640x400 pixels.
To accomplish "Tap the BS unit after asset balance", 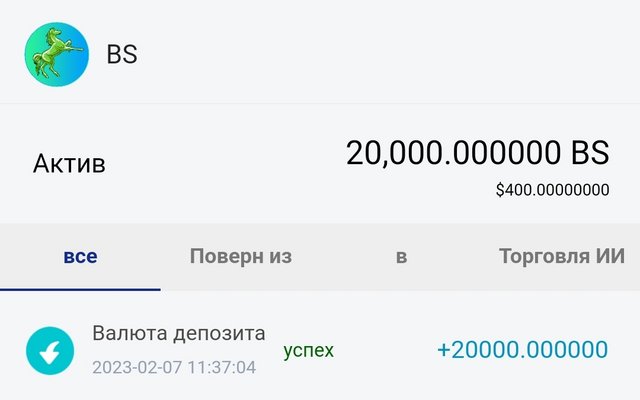I will tap(590, 153).
